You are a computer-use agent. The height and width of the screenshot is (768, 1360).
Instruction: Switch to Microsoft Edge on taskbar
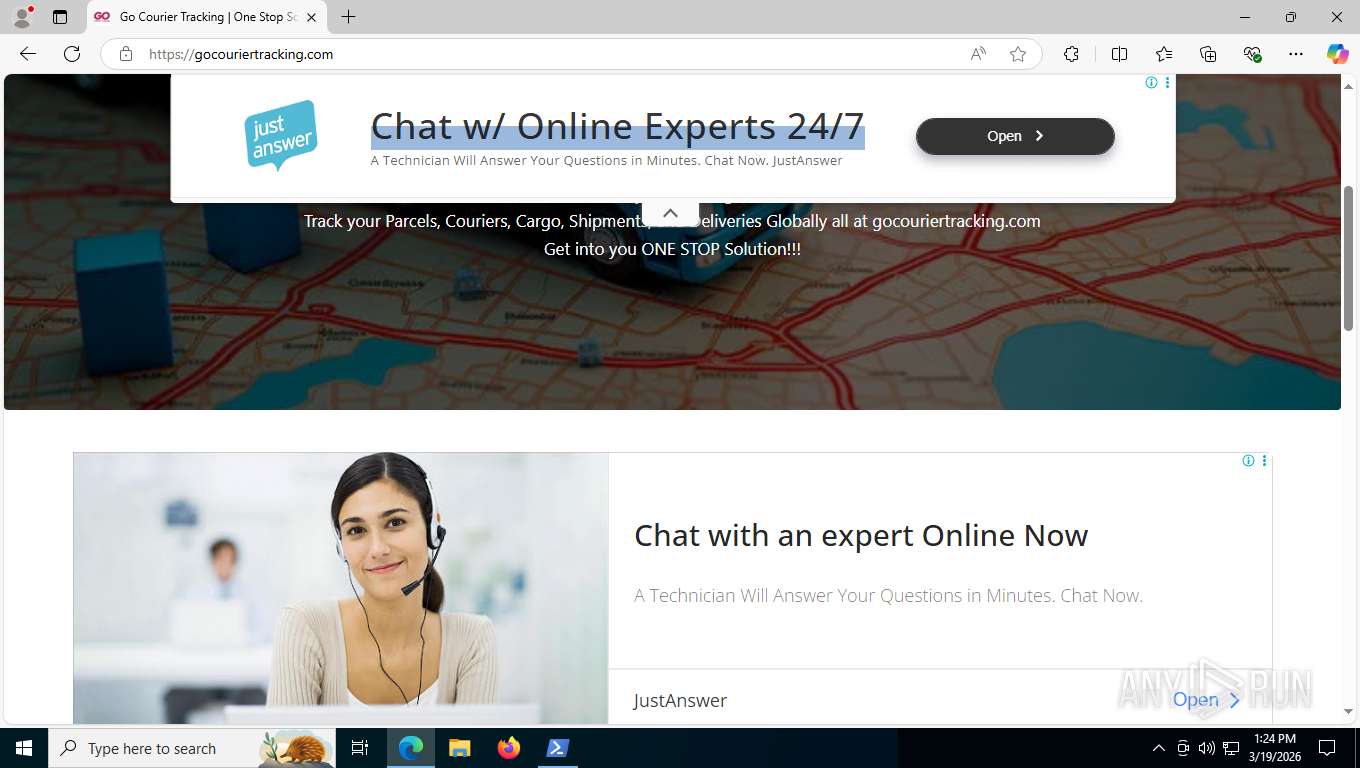(x=411, y=748)
